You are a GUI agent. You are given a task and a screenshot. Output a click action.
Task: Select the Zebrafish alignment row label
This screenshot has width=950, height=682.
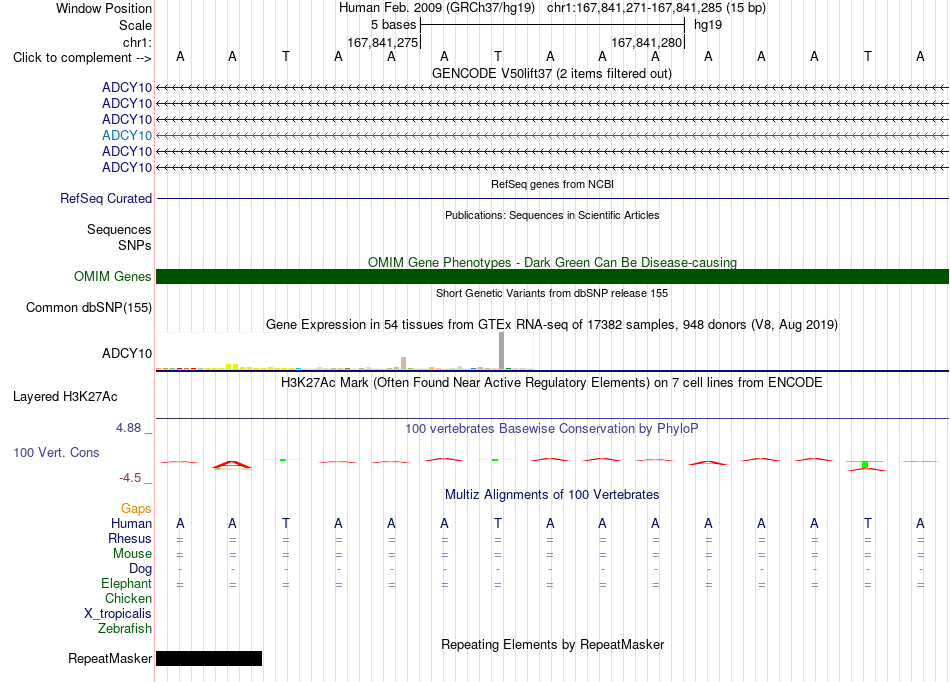coord(125,629)
